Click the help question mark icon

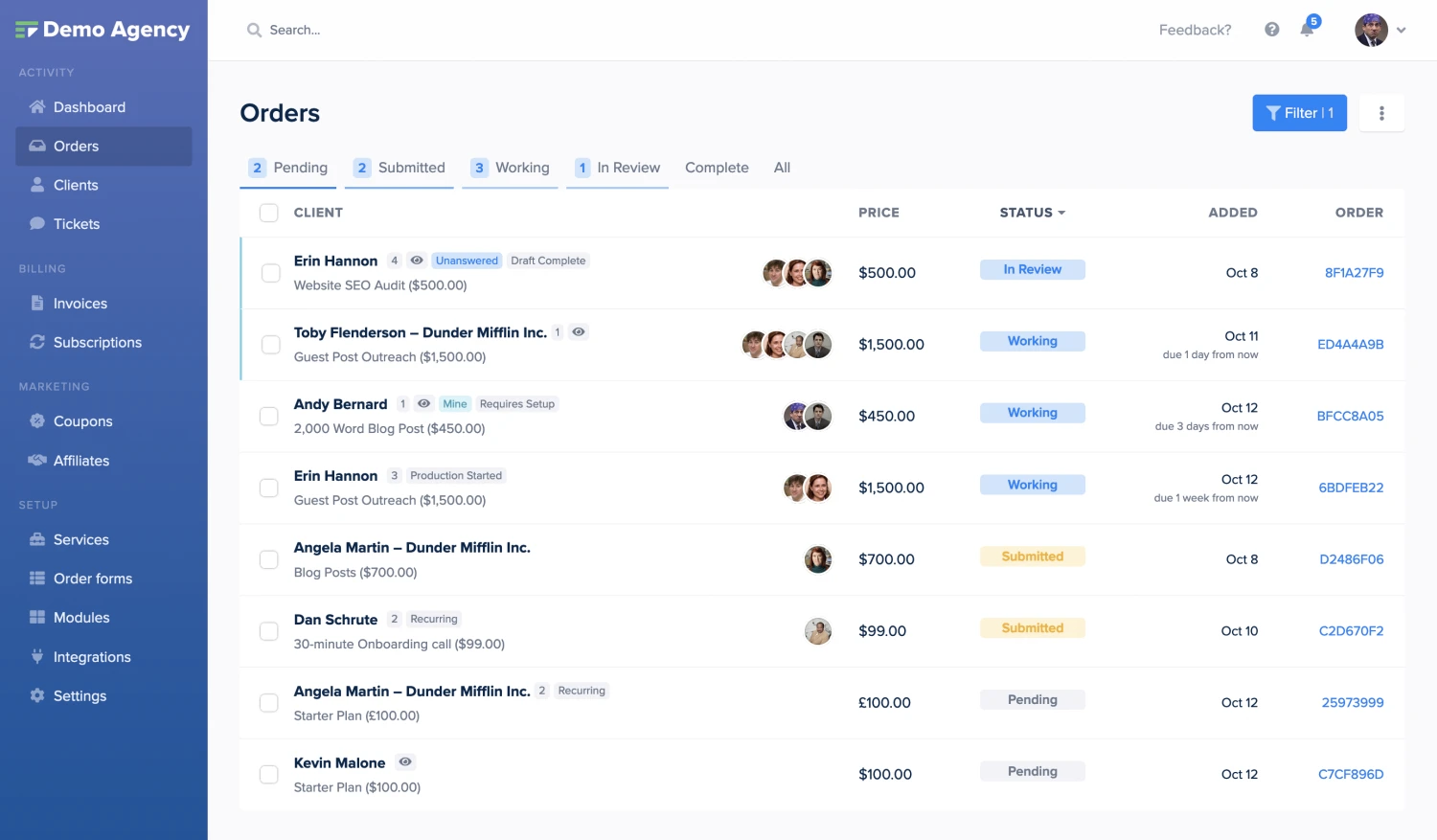click(1271, 30)
